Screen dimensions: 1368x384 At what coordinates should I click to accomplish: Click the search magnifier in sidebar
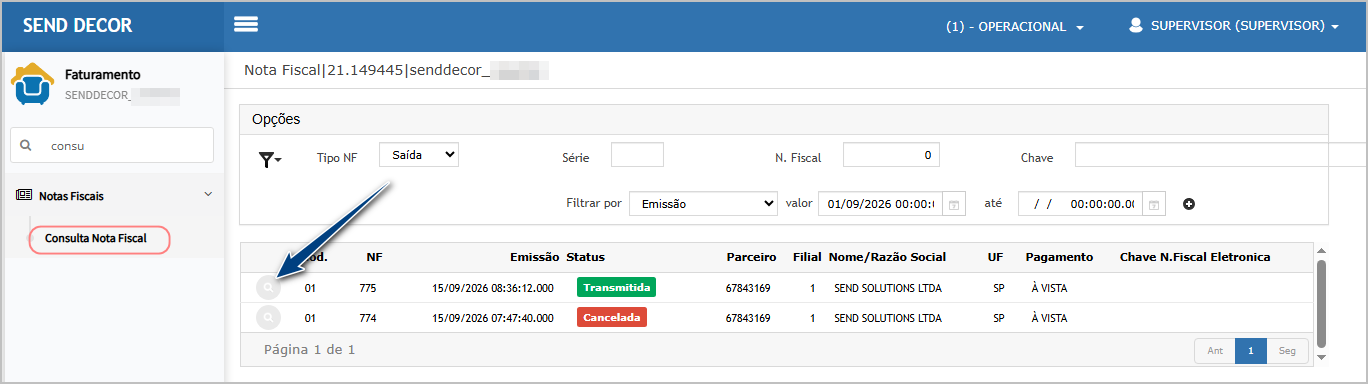(26, 145)
